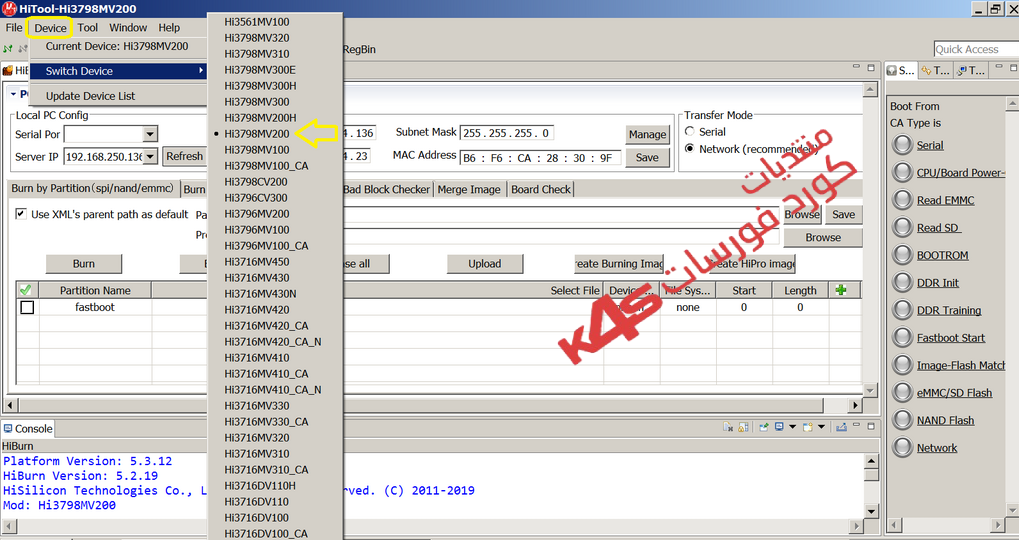Open the Serial Port dropdown
1019x540 pixels.
pos(149,134)
